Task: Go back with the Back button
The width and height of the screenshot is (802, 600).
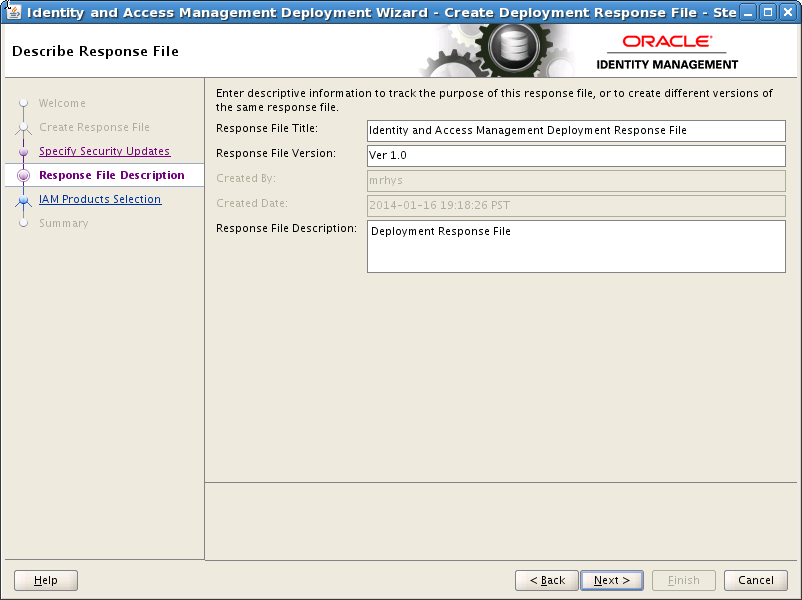Action: (x=547, y=581)
